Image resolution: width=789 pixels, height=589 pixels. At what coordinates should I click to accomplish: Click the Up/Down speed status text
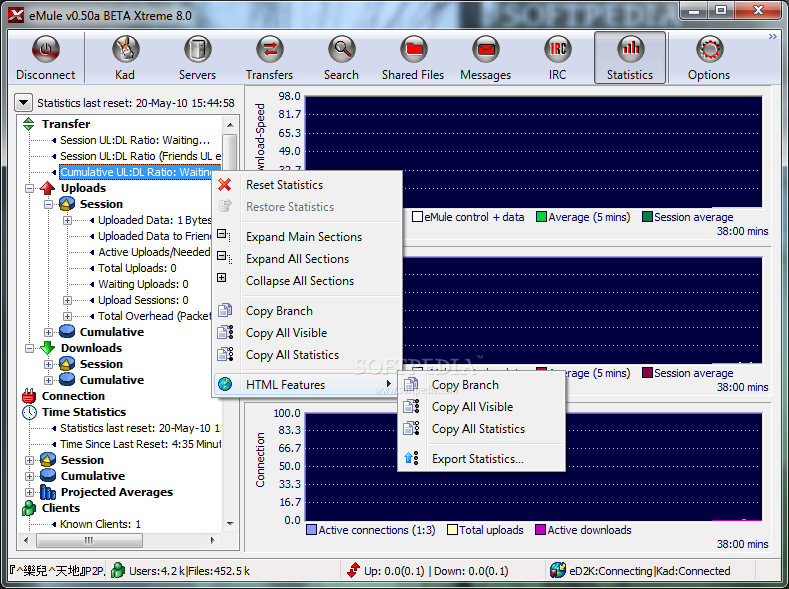(436, 571)
